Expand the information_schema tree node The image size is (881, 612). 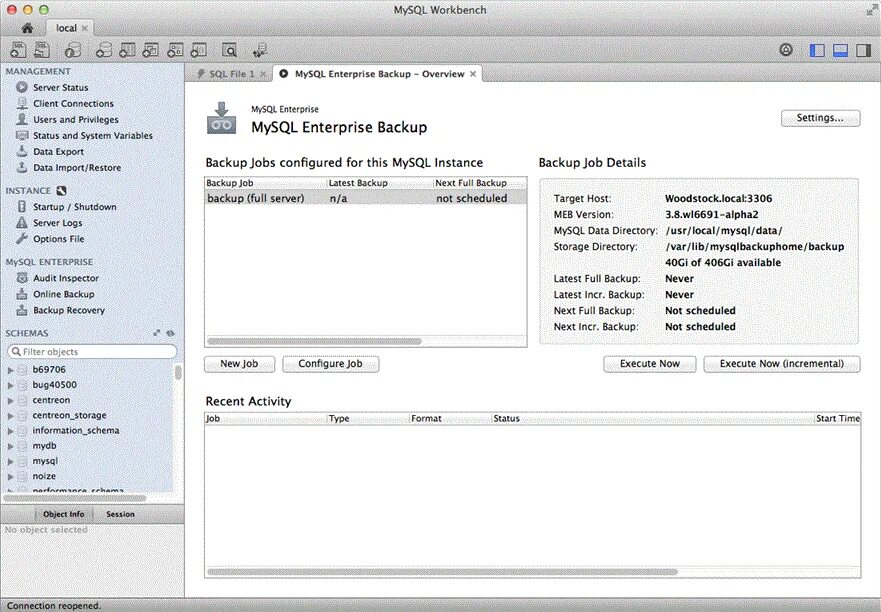click(11, 430)
